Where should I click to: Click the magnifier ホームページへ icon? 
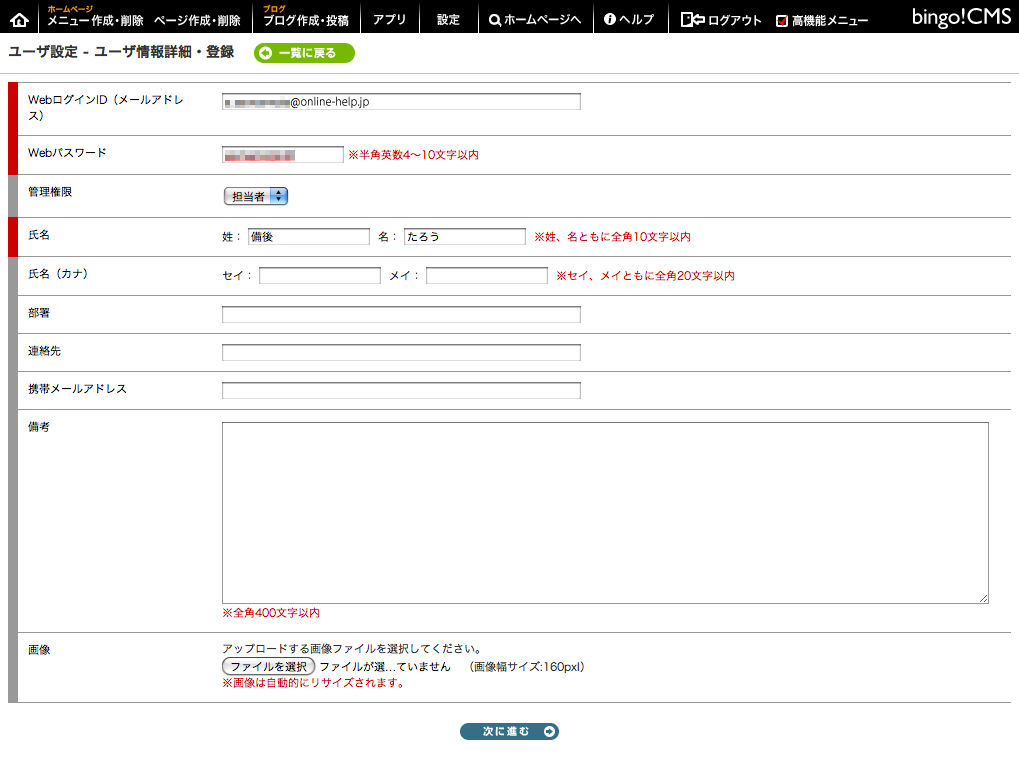pos(495,20)
